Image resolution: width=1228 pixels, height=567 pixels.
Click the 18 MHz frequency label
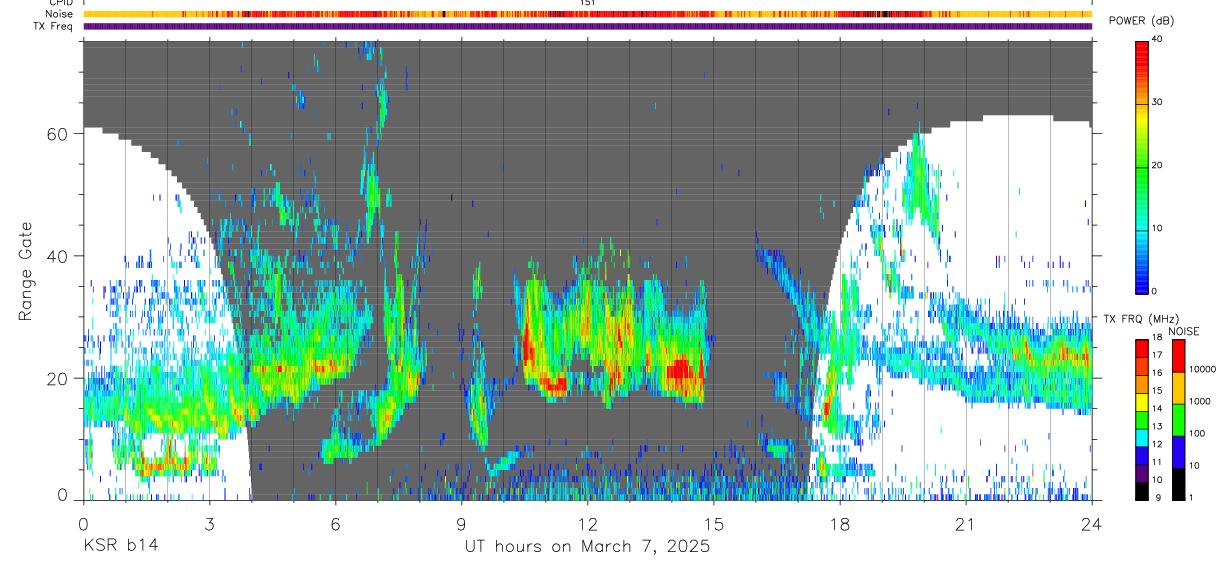click(x=1158, y=339)
